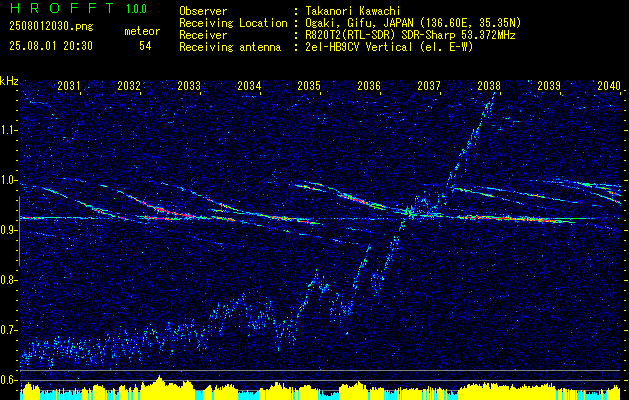The height and width of the screenshot is (400, 629).
Task: Click time marker 2033
Action: point(189,86)
